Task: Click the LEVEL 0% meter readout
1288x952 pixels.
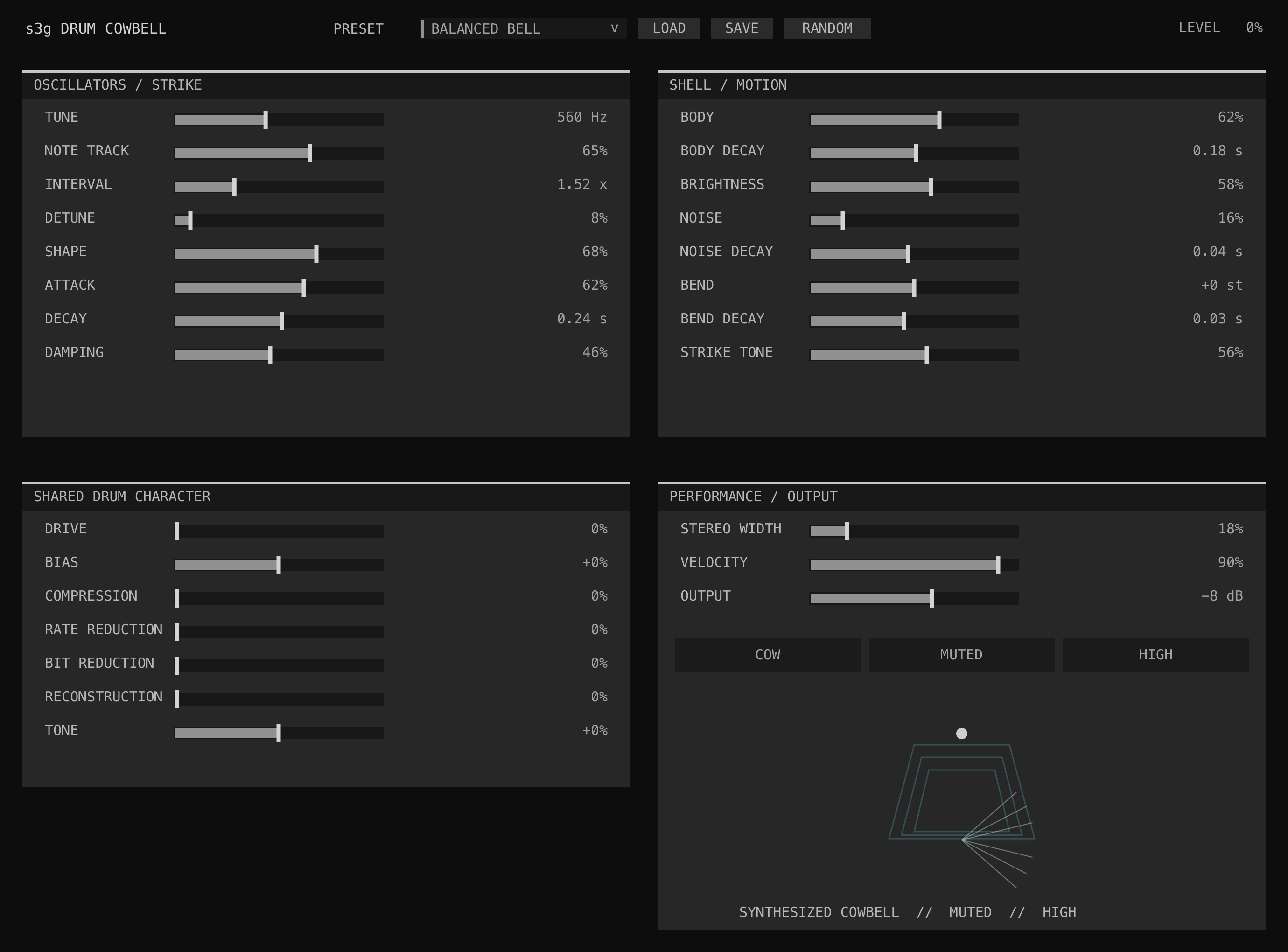Action: pyautogui.click(x=1220, y=28)
